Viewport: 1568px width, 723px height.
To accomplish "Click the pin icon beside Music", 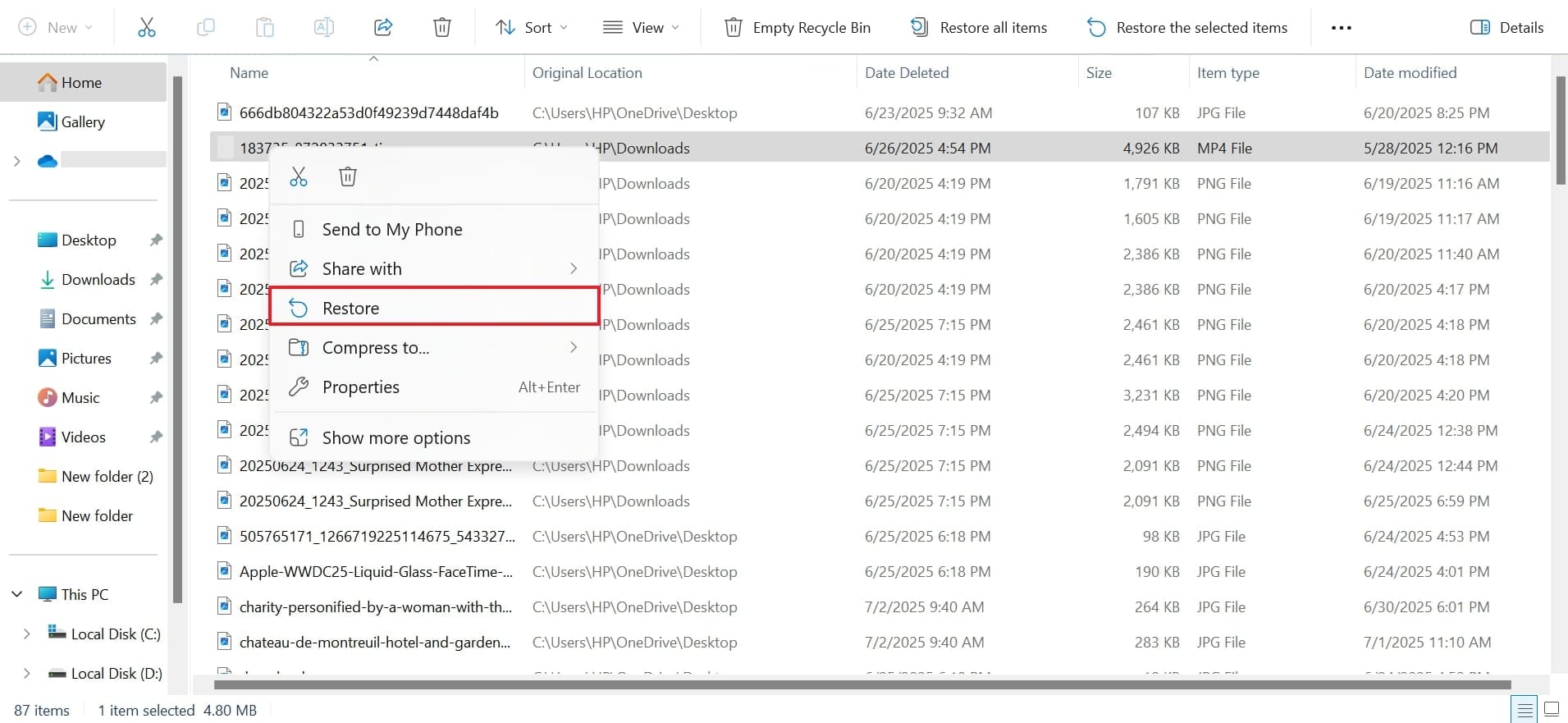I will [x=156, y=397].
